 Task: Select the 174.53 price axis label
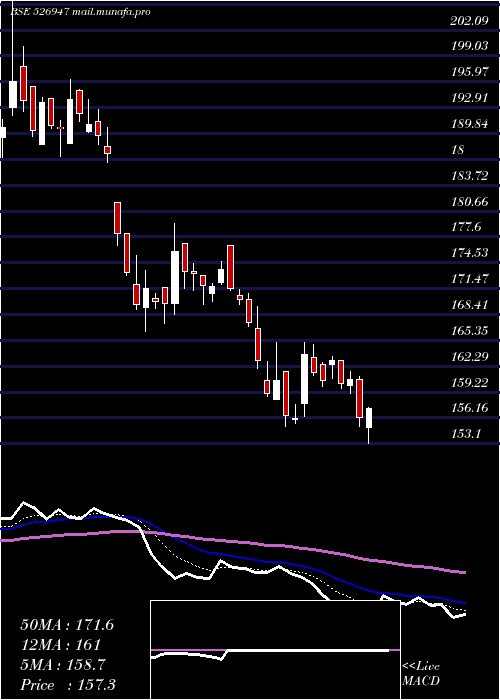click(x=469, y=253)
